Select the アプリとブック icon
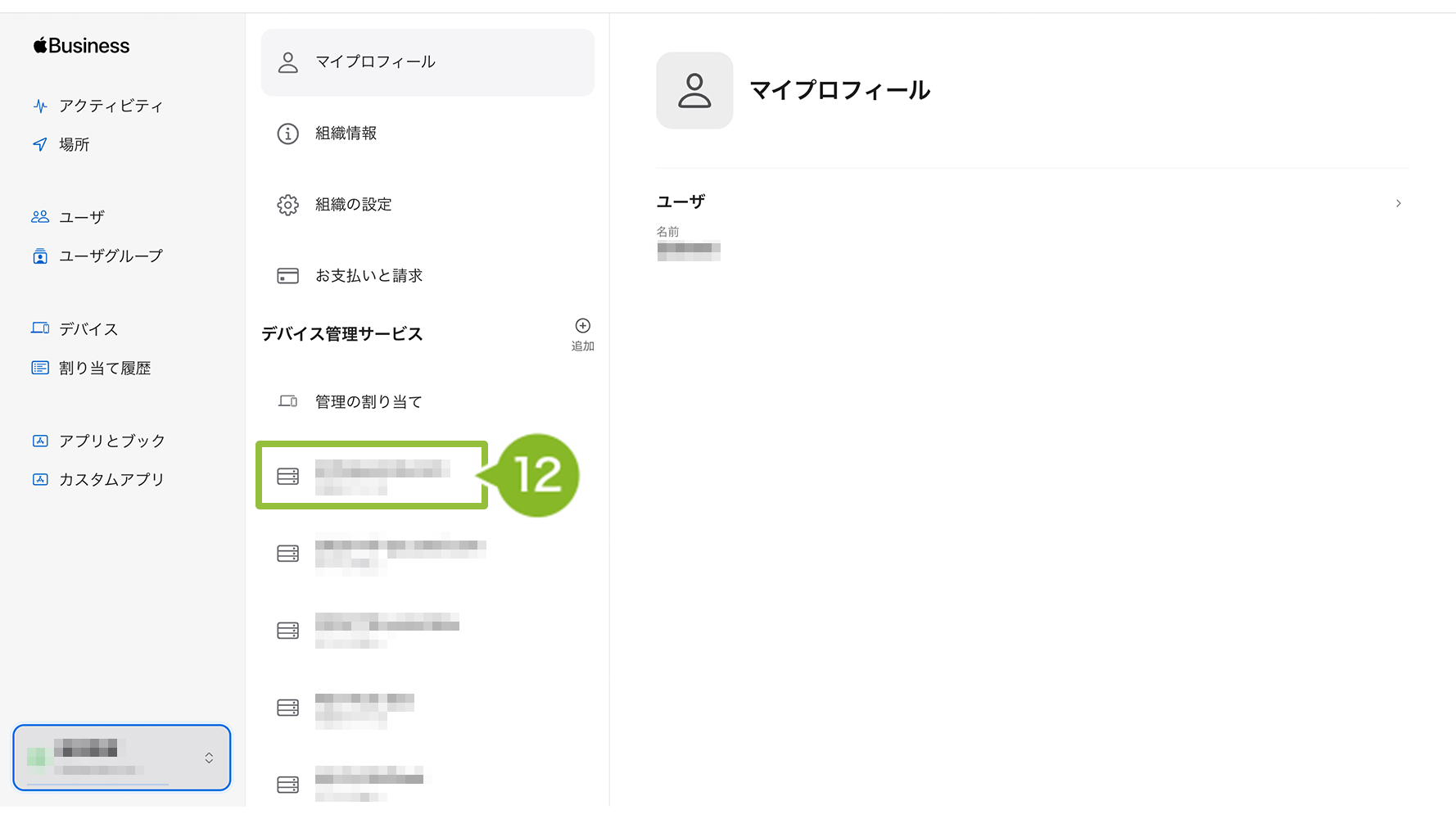 click(x=40, y=441)
